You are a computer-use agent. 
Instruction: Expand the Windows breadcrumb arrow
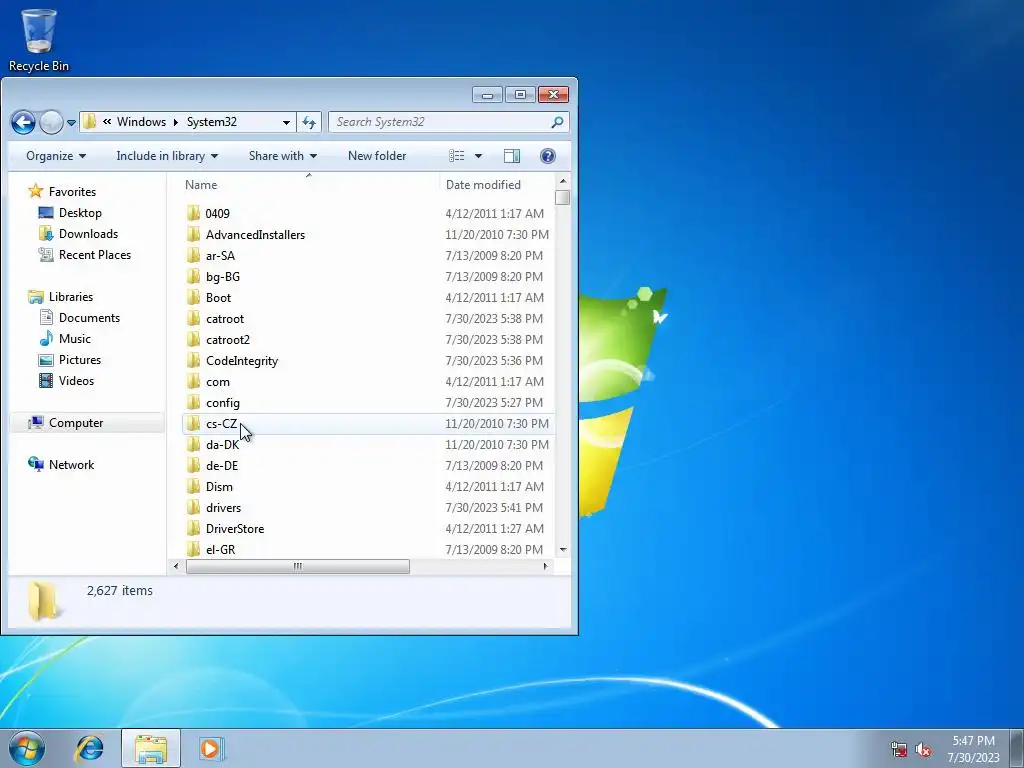(x=176, y=122)
